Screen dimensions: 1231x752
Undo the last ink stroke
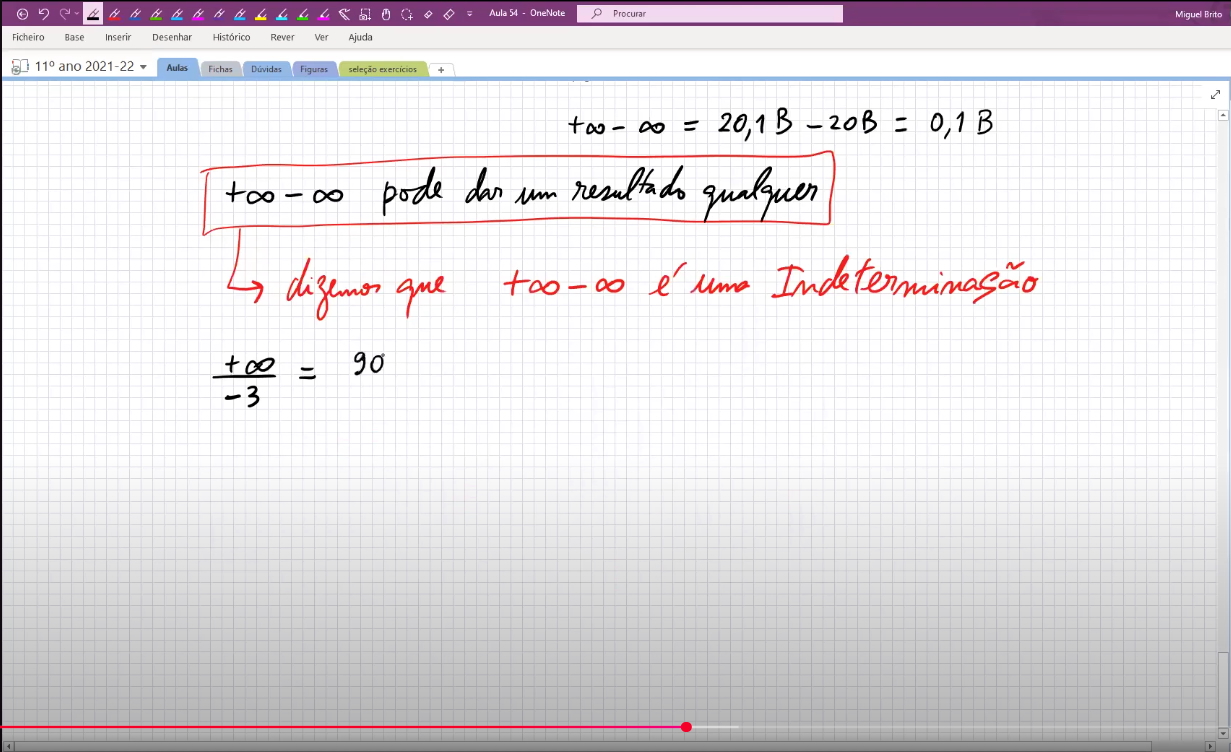[43, 14]
